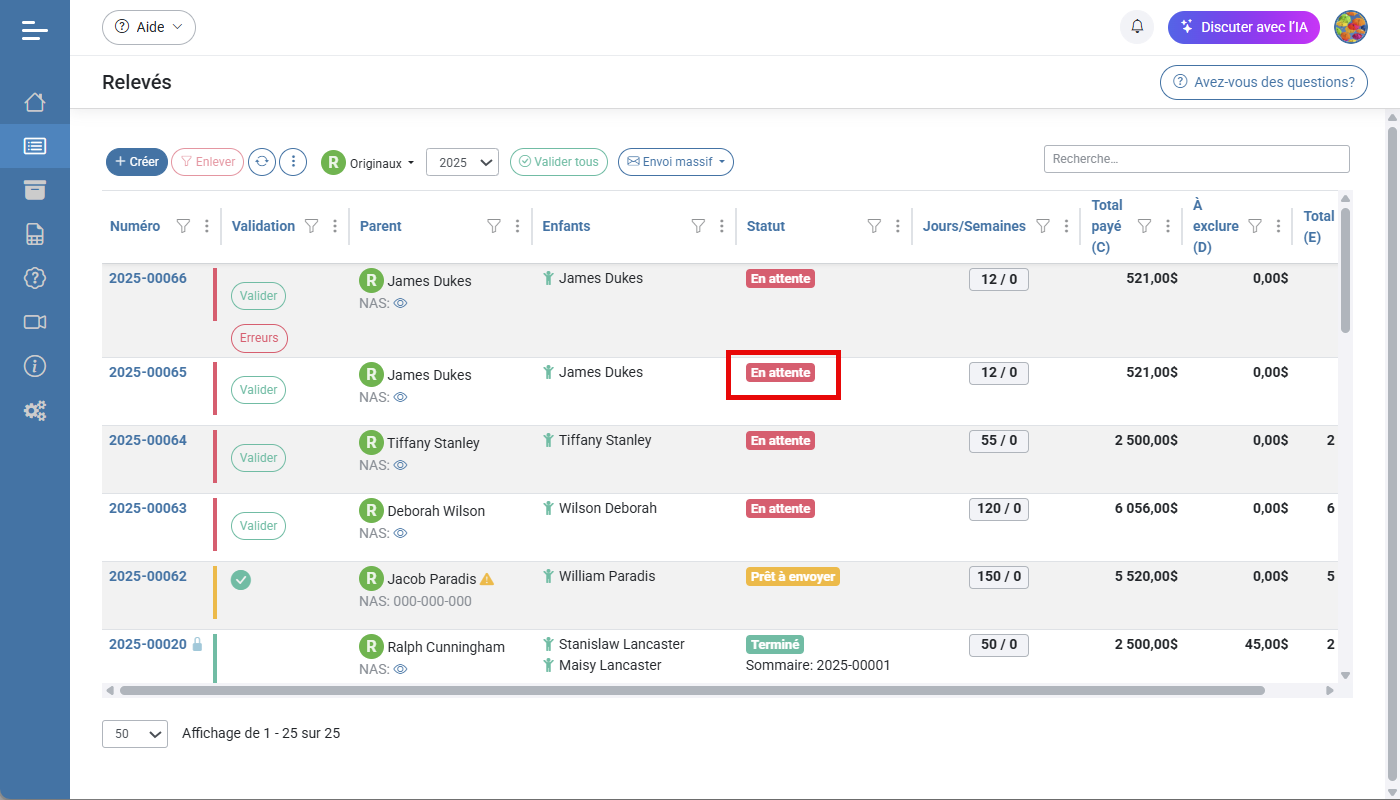Show the NAS for Deborah Wilson

tap(400, 533)
